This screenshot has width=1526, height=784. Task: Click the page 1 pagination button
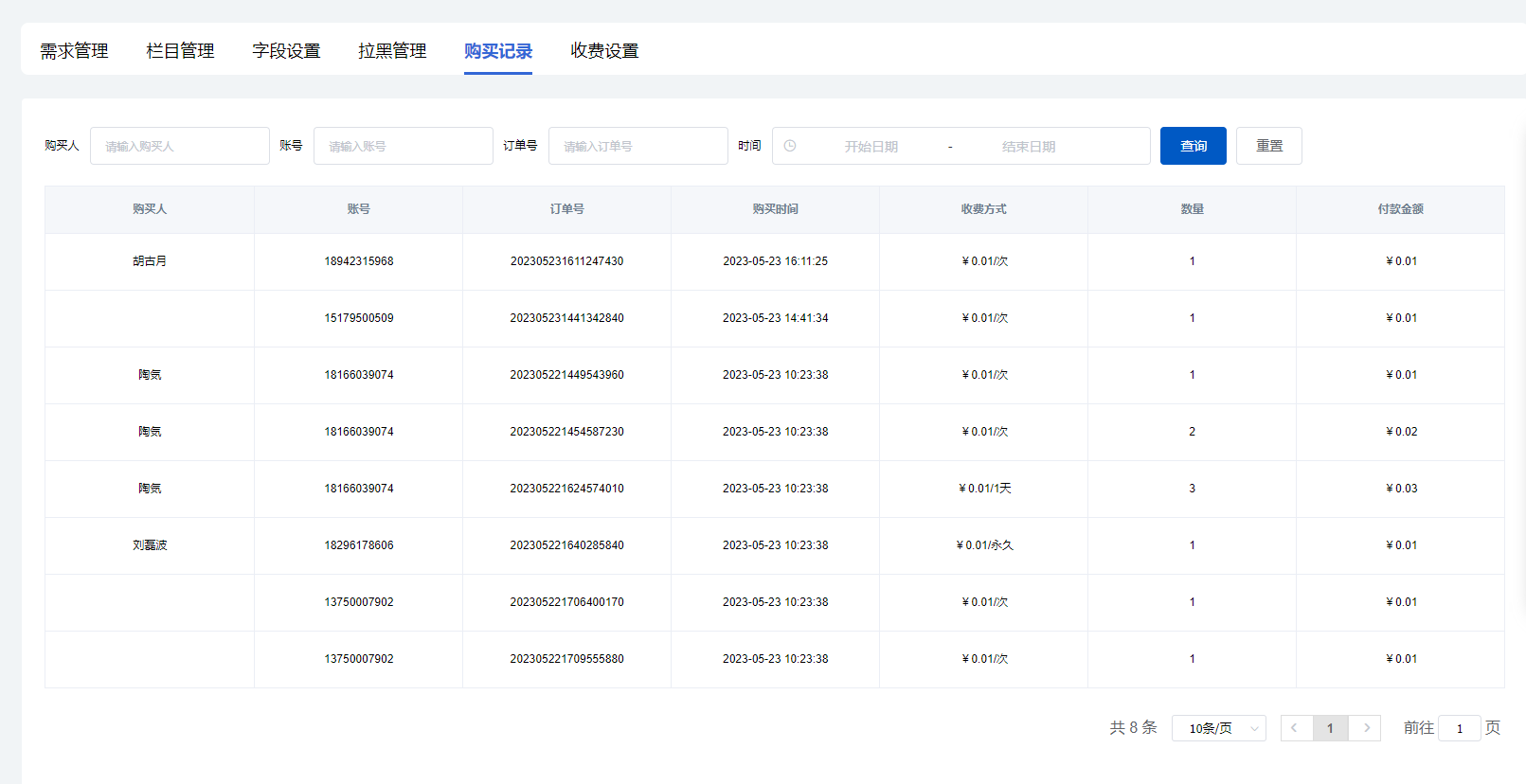pyautogui.click(x=1330, y=728)
